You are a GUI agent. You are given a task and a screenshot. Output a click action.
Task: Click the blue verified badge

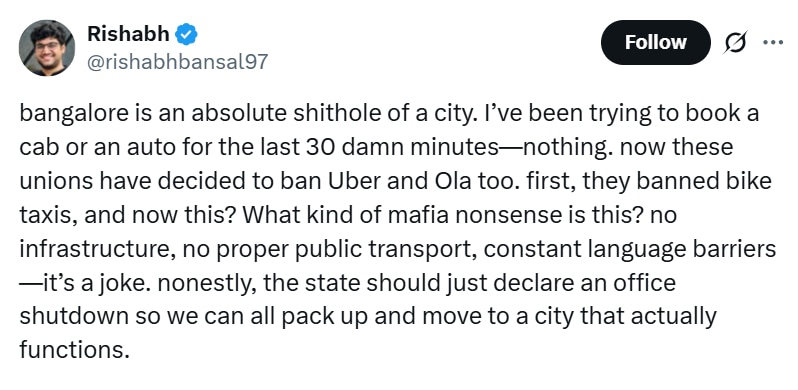[x=186, y=35]
